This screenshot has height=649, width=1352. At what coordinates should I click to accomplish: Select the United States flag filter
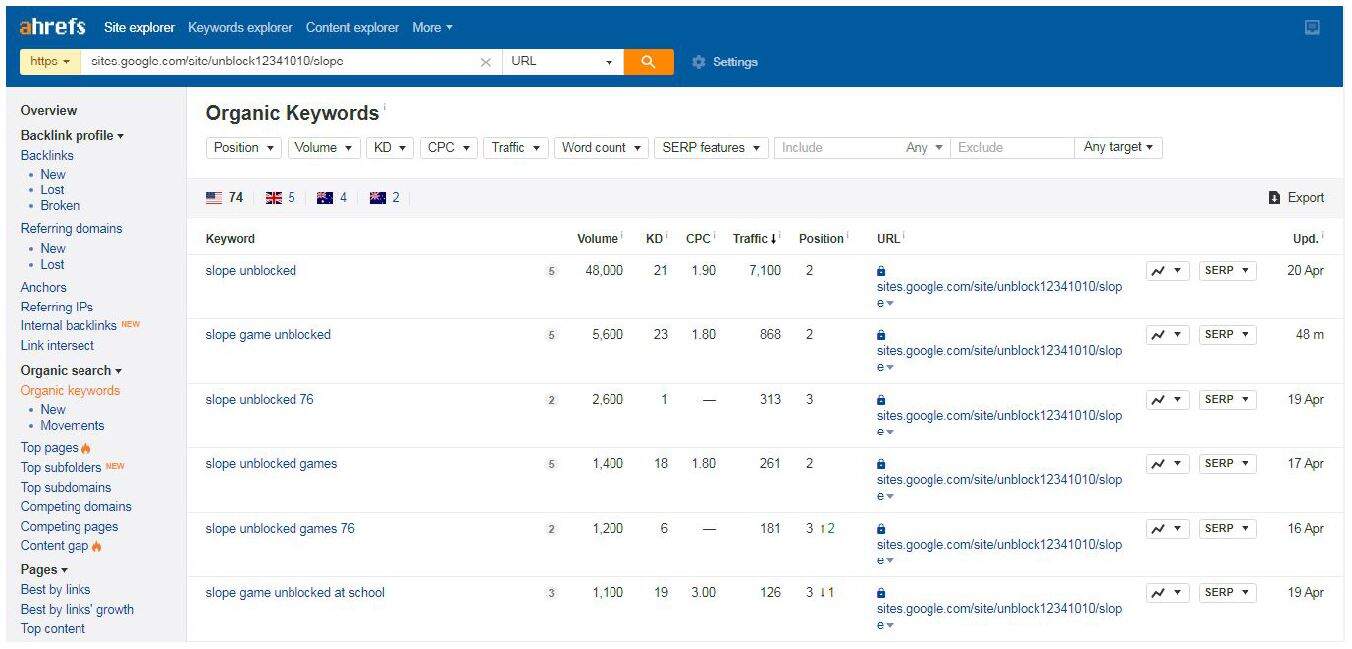point(214,198)
